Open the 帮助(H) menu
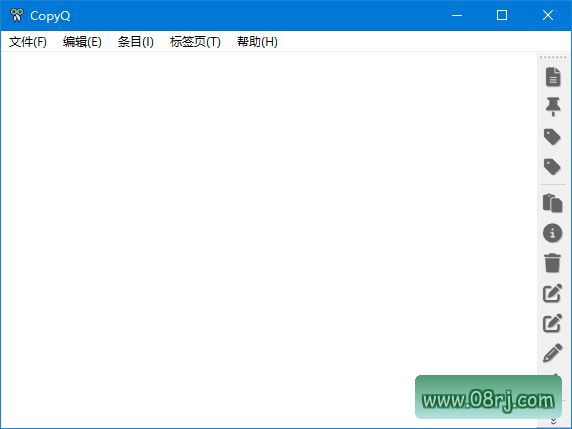The image size is (572, 429). [x=257, y=42]
